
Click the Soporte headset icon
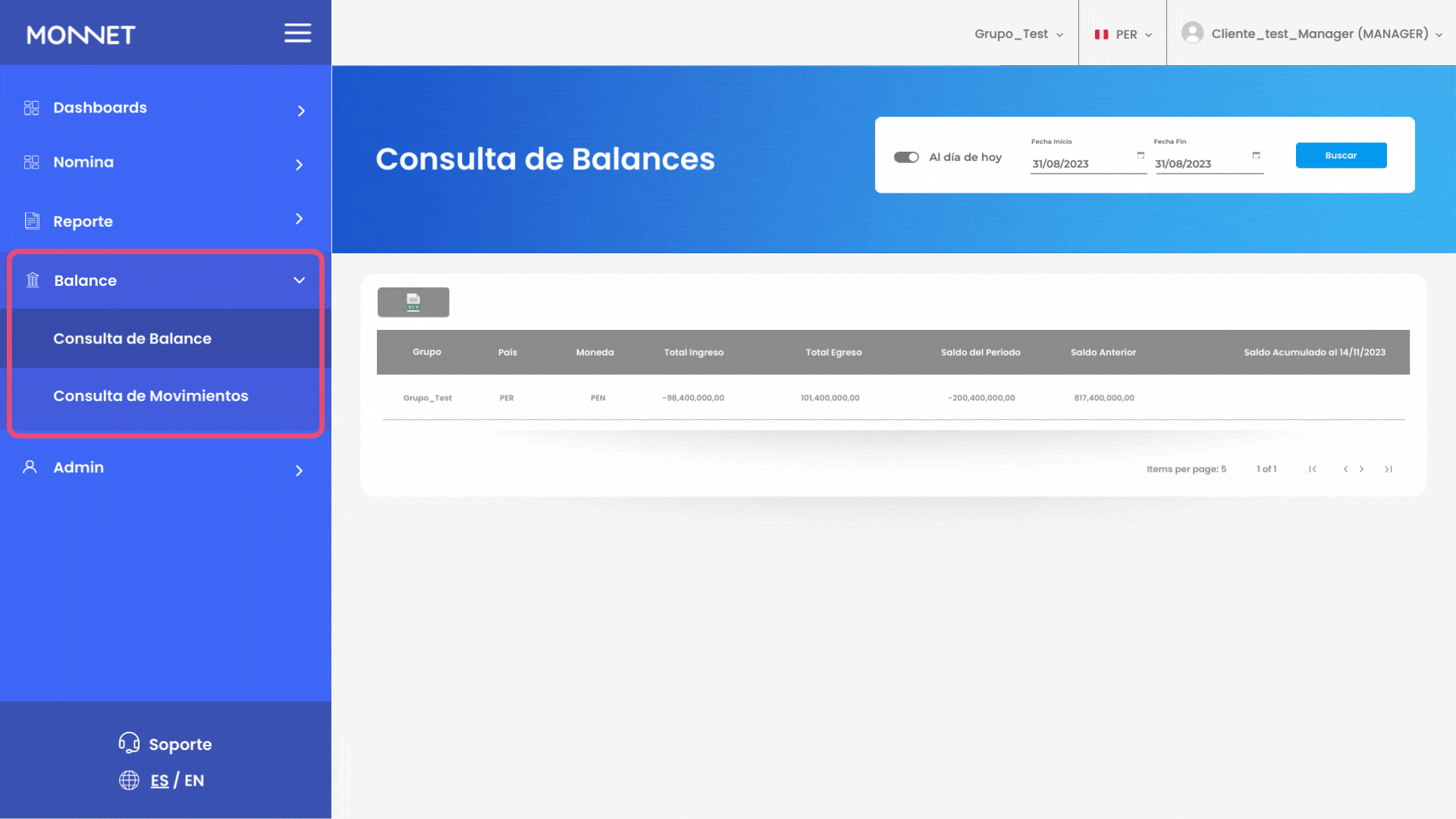point(129,743)
